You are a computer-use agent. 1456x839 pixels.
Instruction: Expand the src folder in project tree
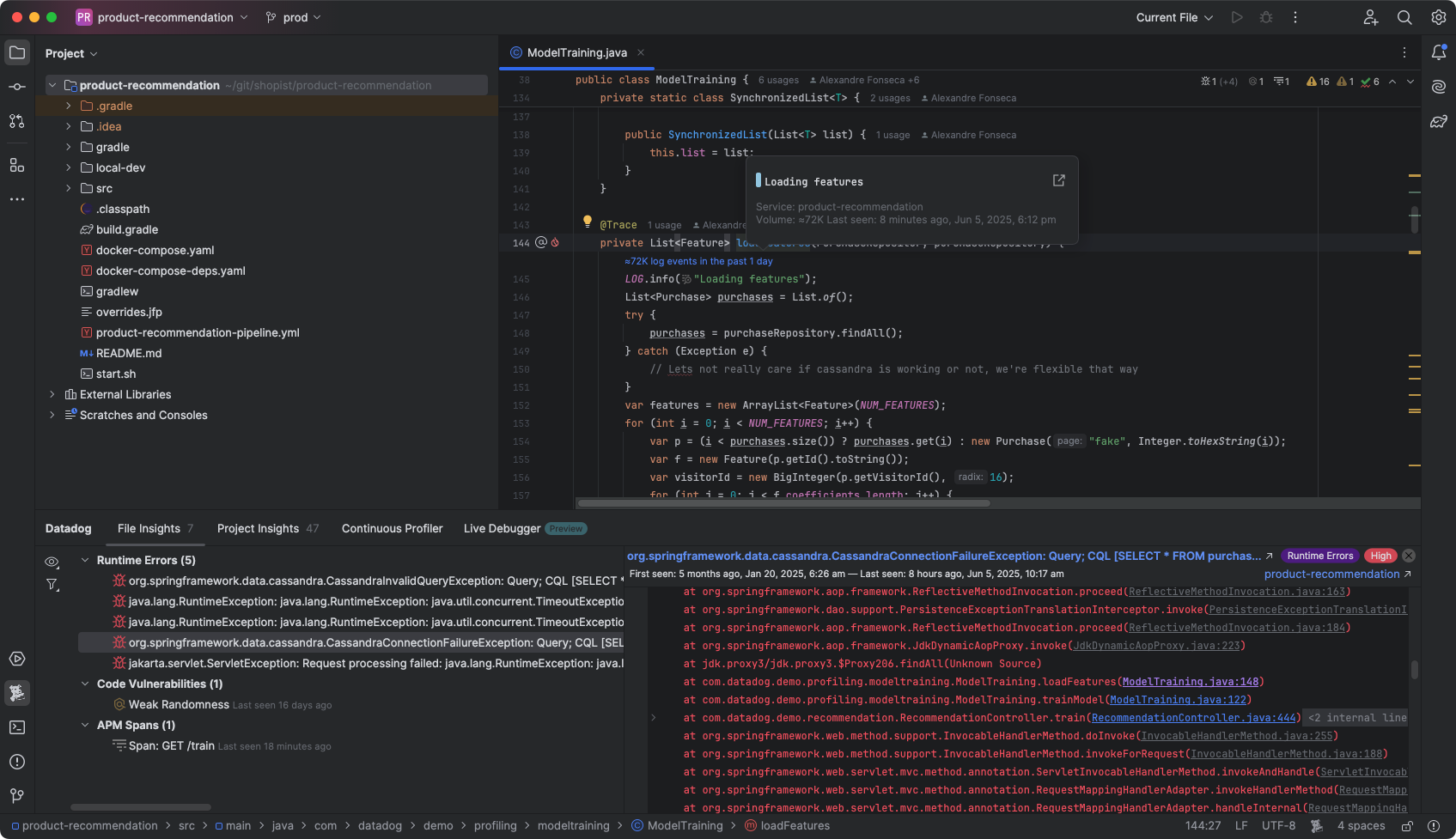pos(69,188)
